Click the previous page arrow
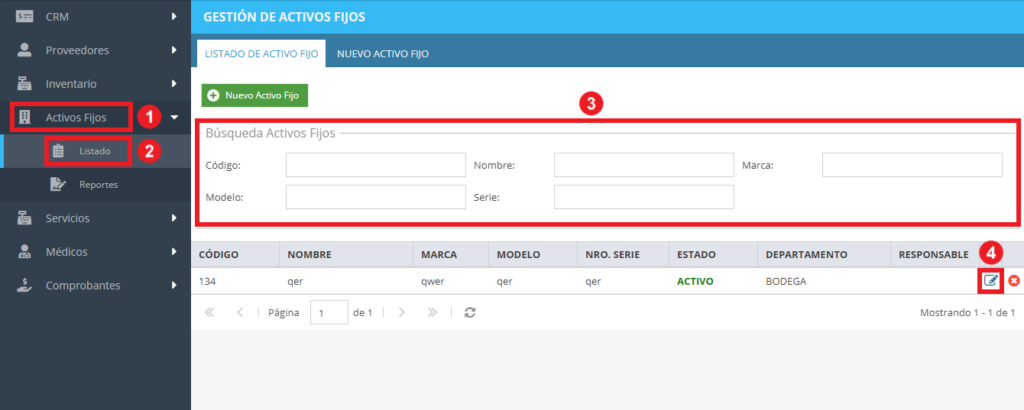The width and height of the screenshot is (1024, 410). point(240,313)
